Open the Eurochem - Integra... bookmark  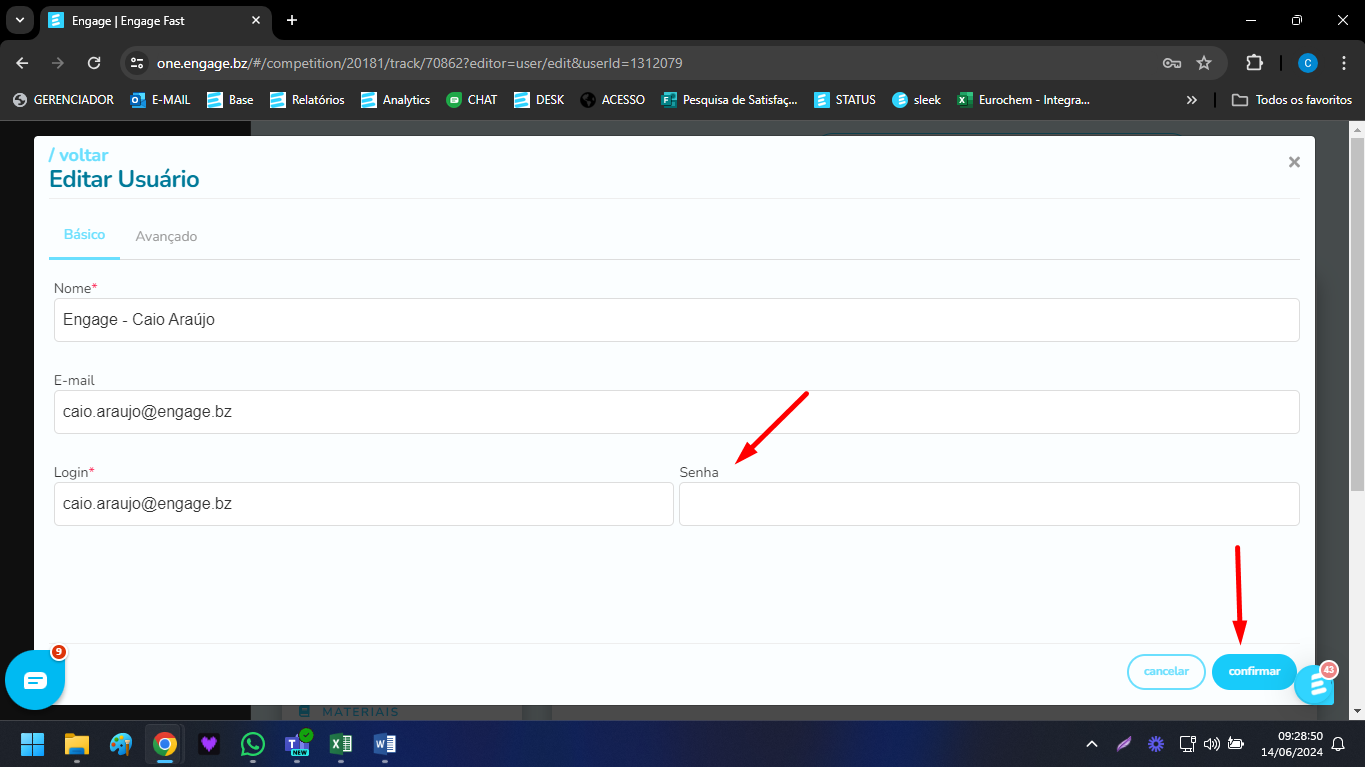1023,100
